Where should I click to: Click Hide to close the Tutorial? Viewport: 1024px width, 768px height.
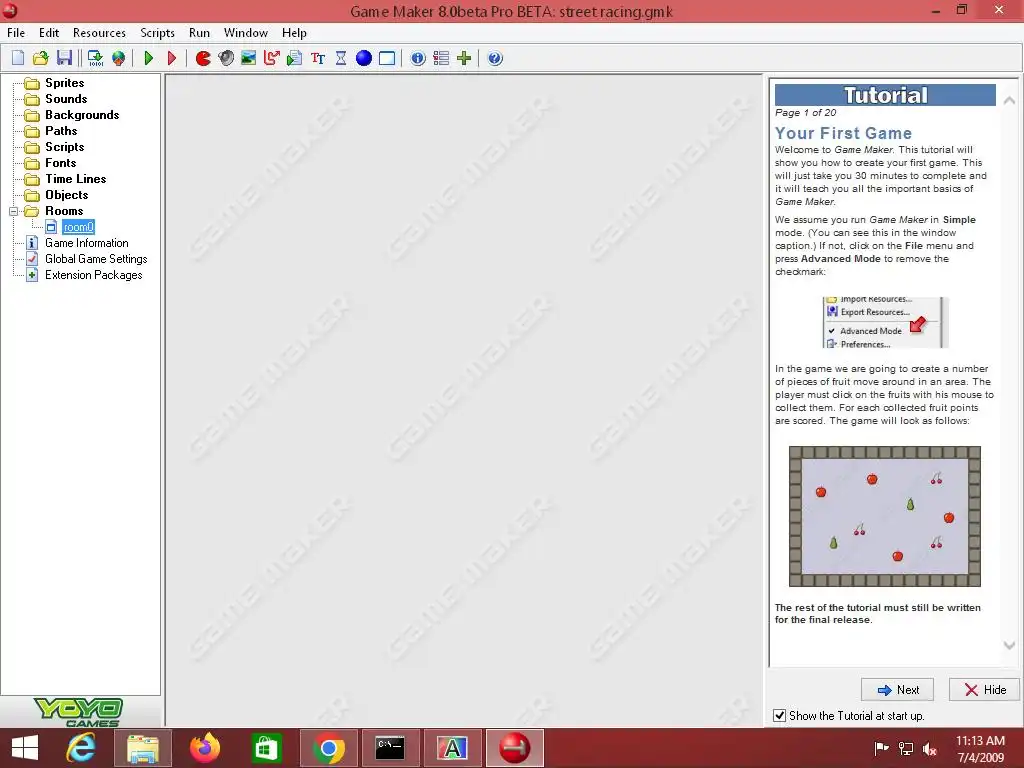click(984, 690)
